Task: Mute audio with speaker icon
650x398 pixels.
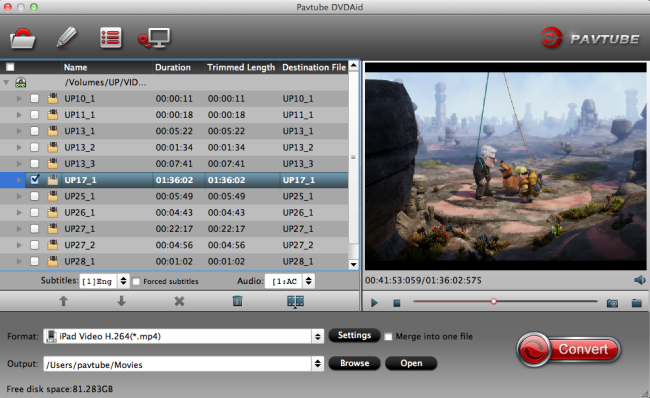Action: click(640, 280)
